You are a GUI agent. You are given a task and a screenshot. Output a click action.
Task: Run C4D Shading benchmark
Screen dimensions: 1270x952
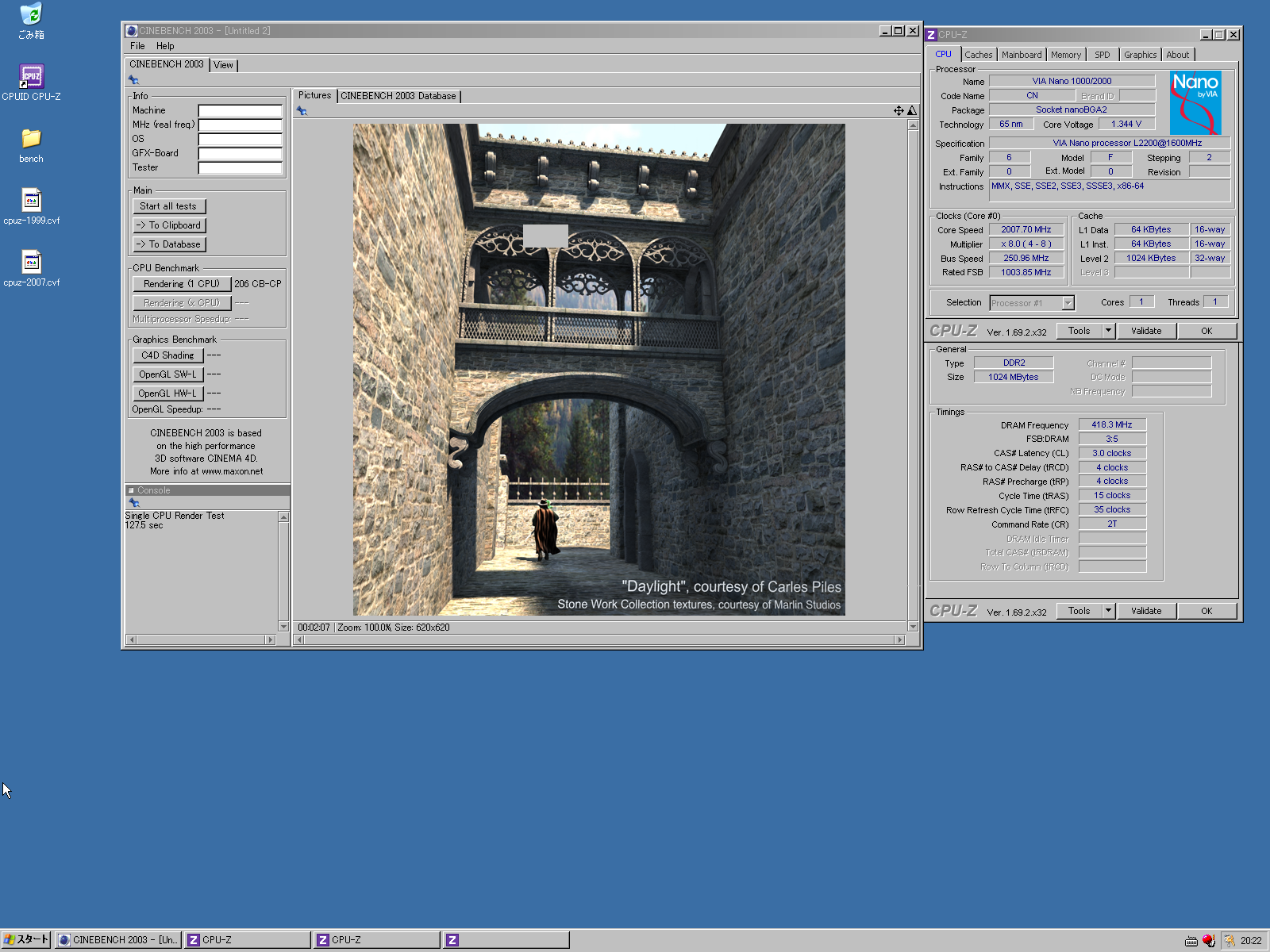[x=167, y=355]
